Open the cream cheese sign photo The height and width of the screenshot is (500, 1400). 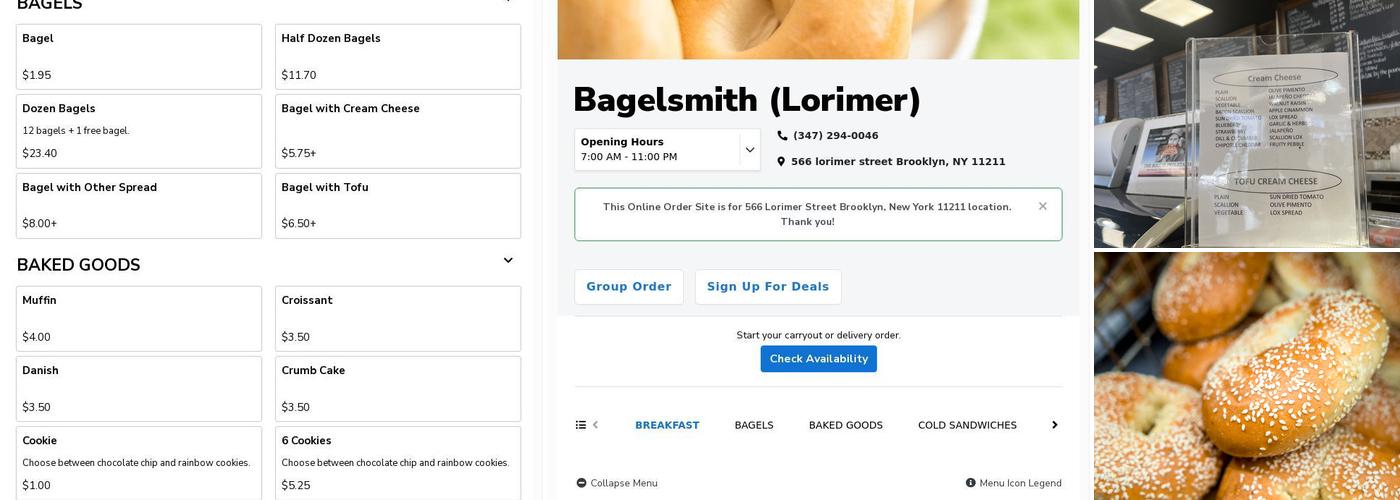[1246, 124]
